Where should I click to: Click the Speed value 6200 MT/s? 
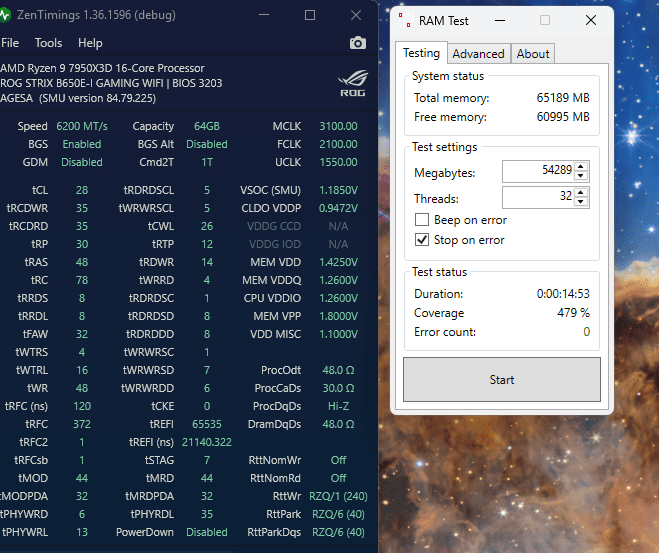[82, 126]
